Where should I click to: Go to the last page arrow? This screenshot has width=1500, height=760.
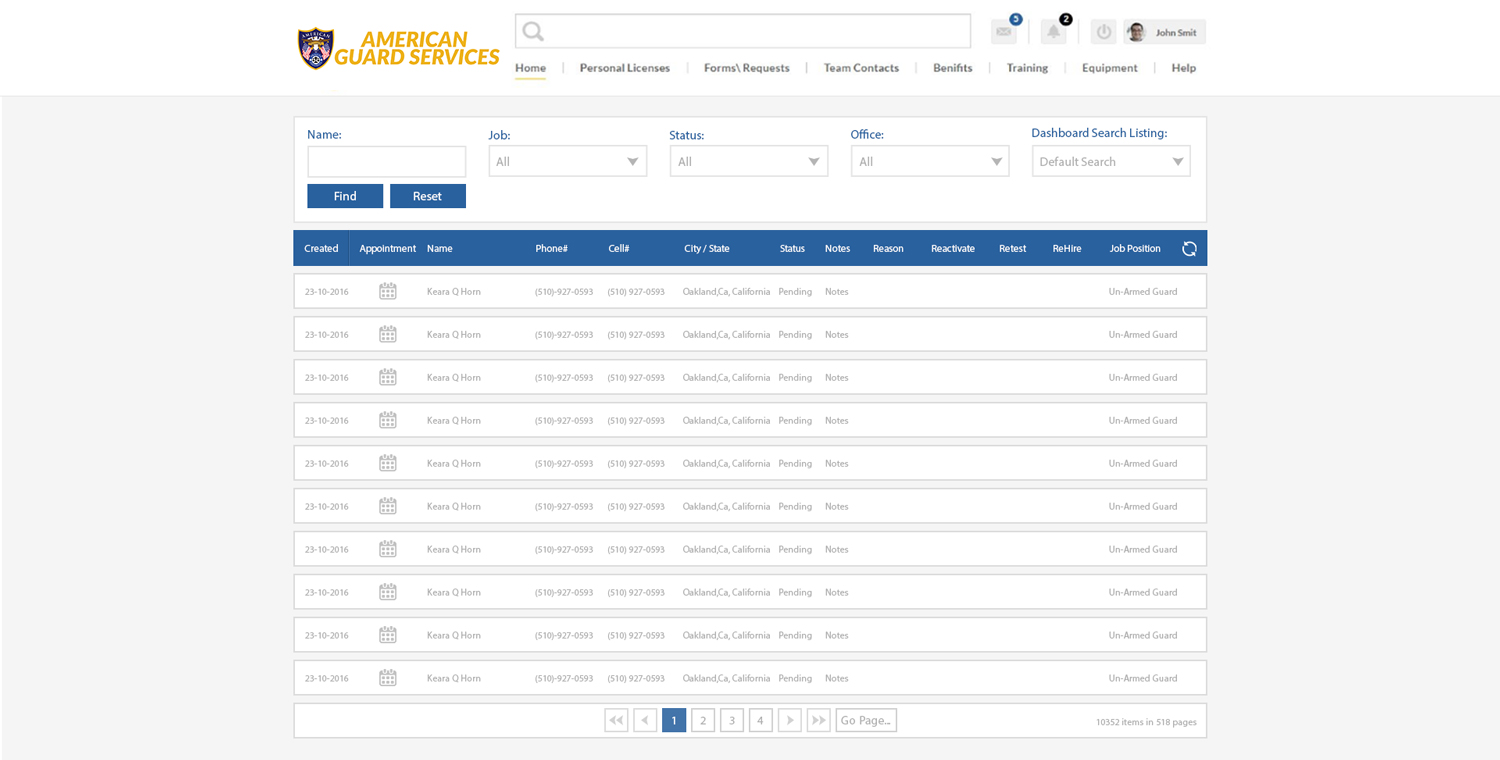pos(818,720)
